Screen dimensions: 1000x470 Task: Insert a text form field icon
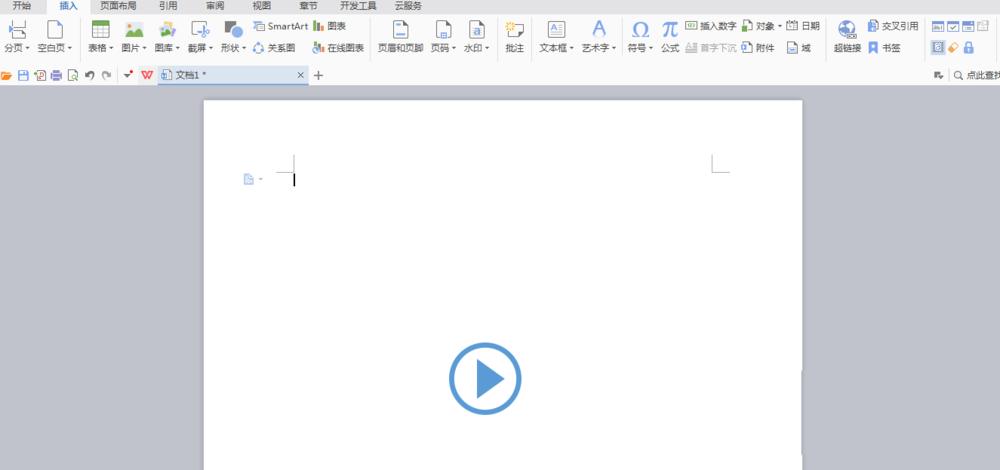click(x=938, y=26)
